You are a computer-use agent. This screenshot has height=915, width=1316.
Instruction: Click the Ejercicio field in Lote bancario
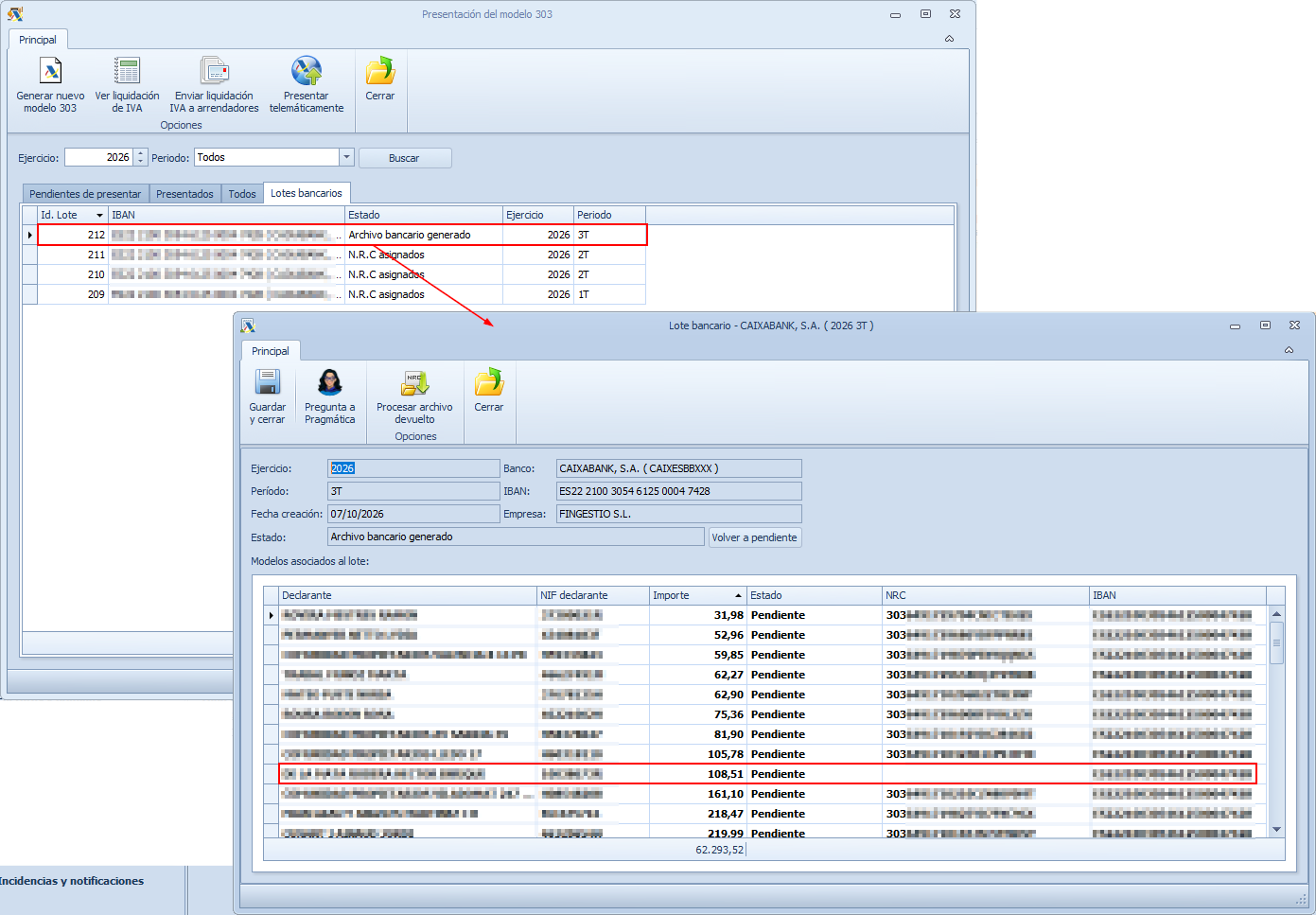click(413, 468)
